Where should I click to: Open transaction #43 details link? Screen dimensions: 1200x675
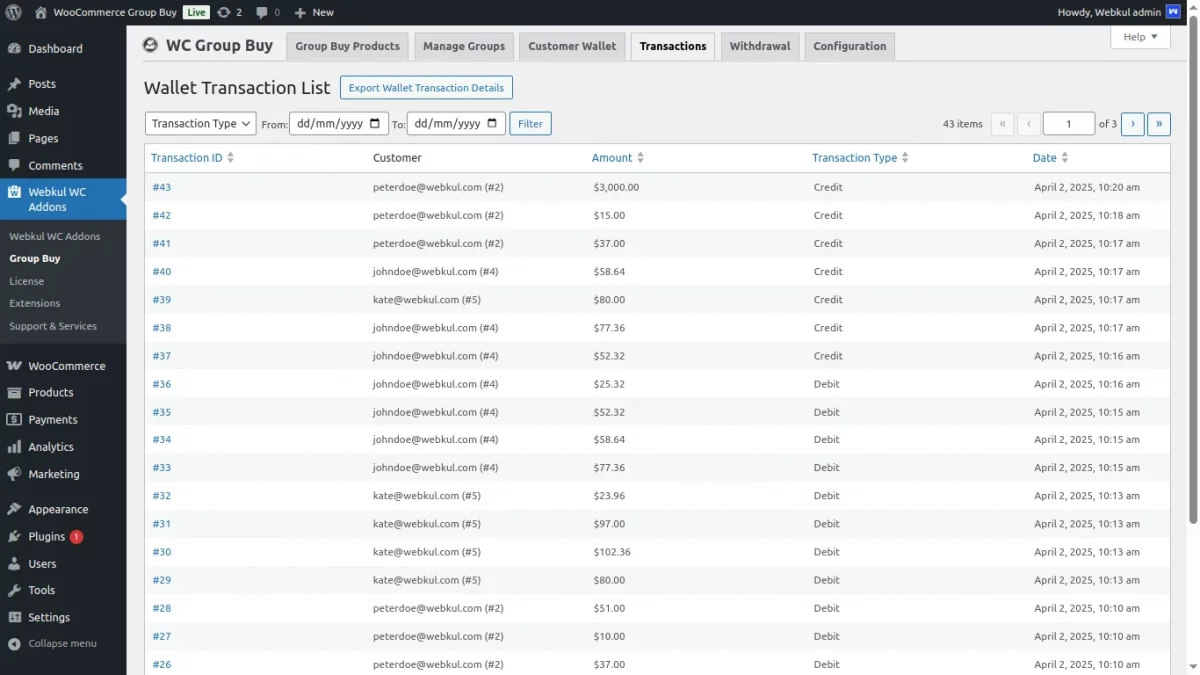point(162,187)
